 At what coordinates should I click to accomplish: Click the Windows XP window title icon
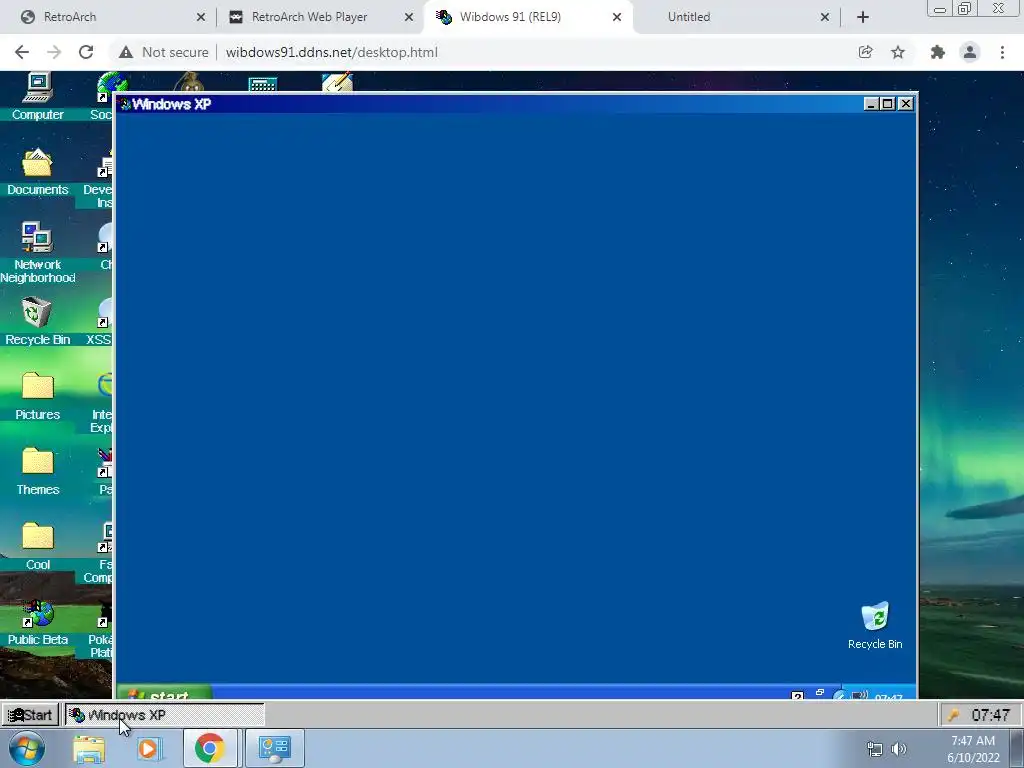pyautogui.click(x=125, y=104)
